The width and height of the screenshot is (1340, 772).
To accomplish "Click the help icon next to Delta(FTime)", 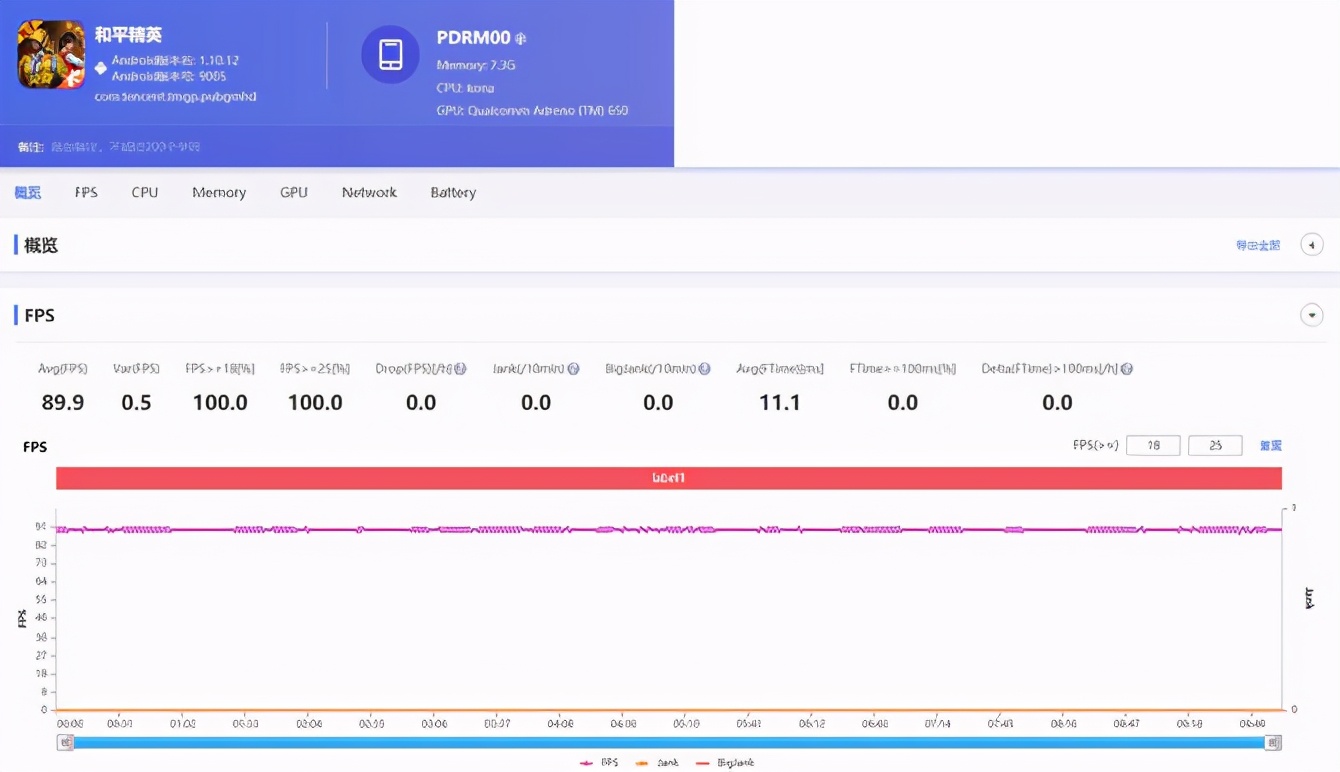I will click(x=1127, y=369).
